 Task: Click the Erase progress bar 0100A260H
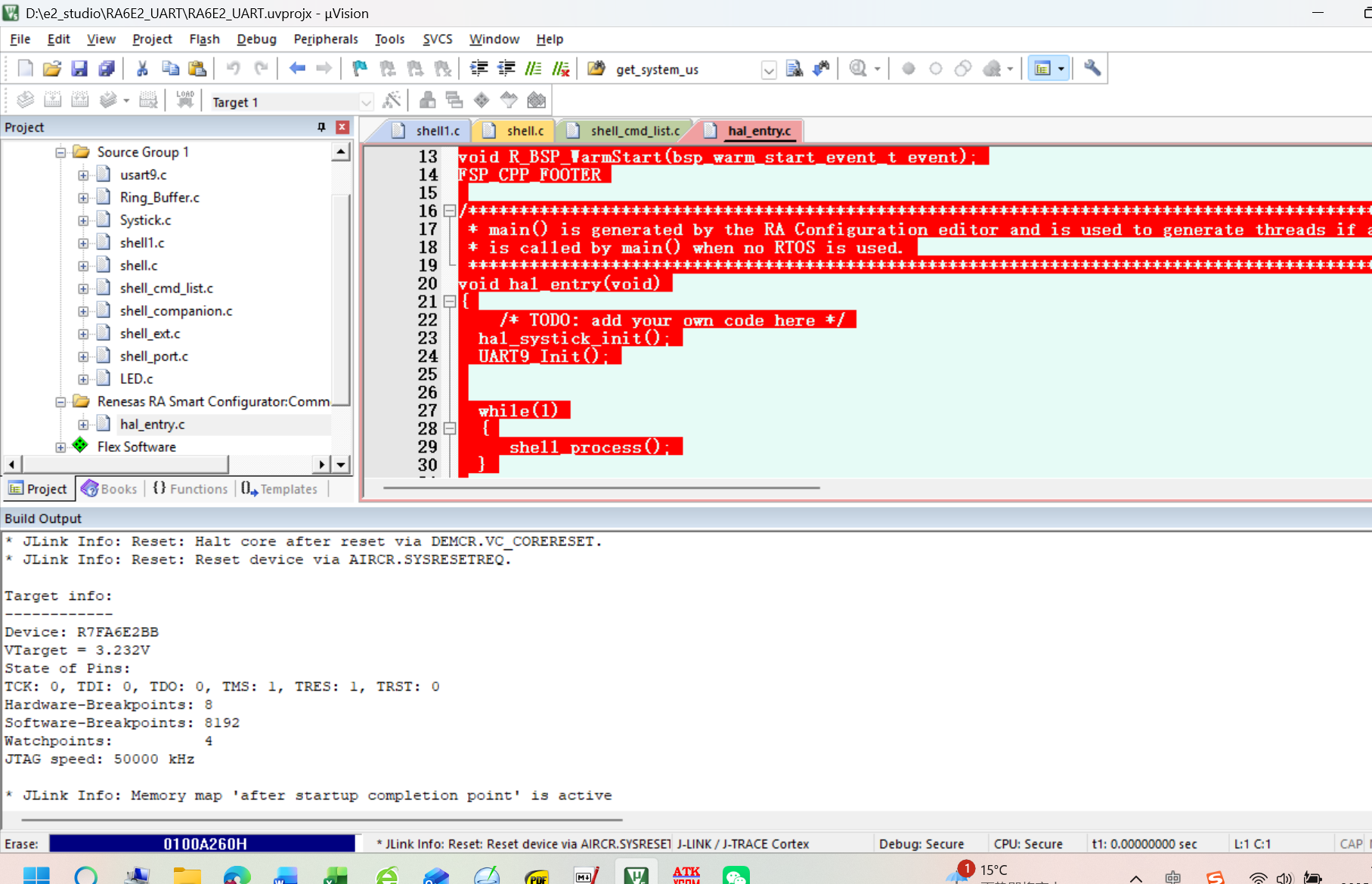click(203, 843)
